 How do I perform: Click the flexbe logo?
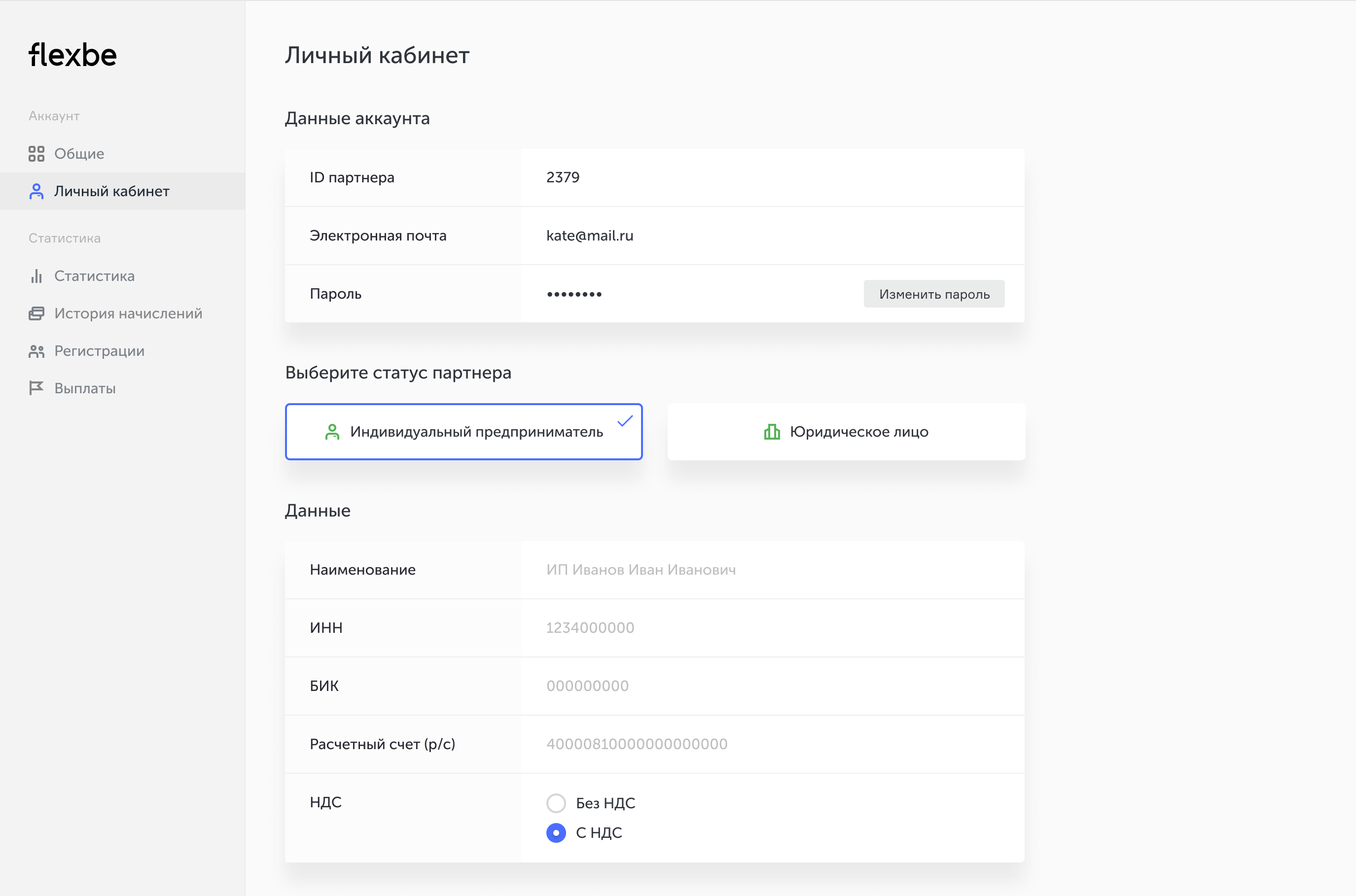(72, 55)
